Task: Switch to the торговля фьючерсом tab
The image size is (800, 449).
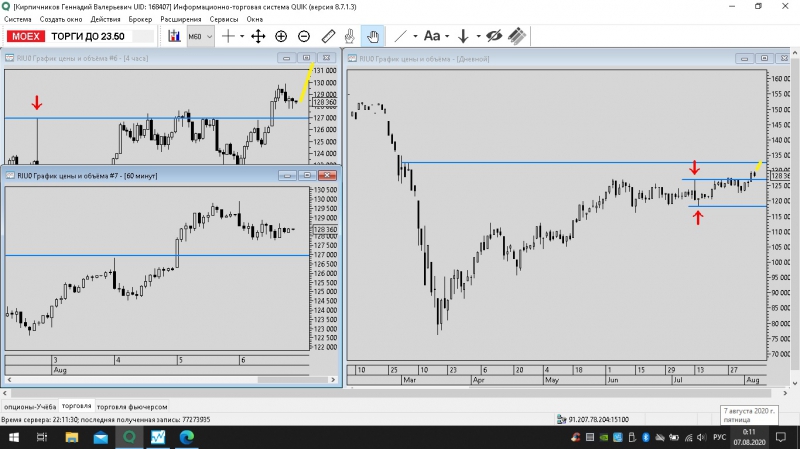Action: (x=132, y=407)
